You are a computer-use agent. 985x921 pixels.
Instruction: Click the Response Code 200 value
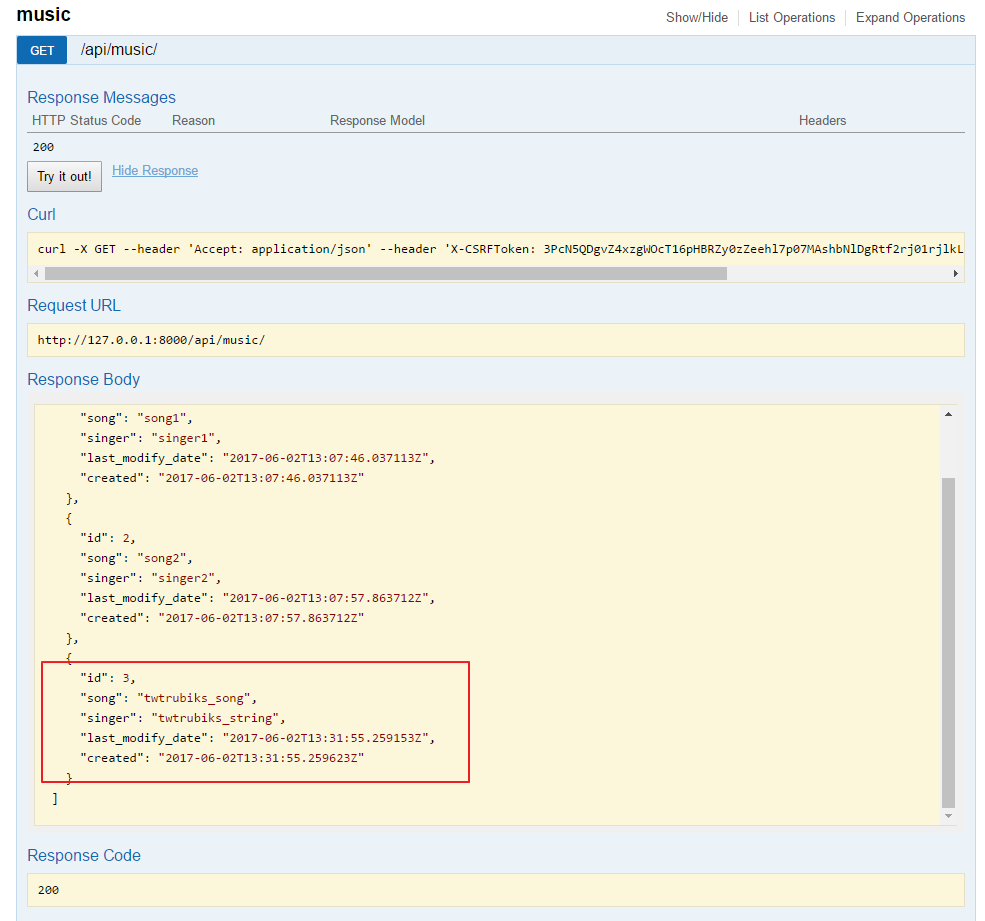coord(48,890)
